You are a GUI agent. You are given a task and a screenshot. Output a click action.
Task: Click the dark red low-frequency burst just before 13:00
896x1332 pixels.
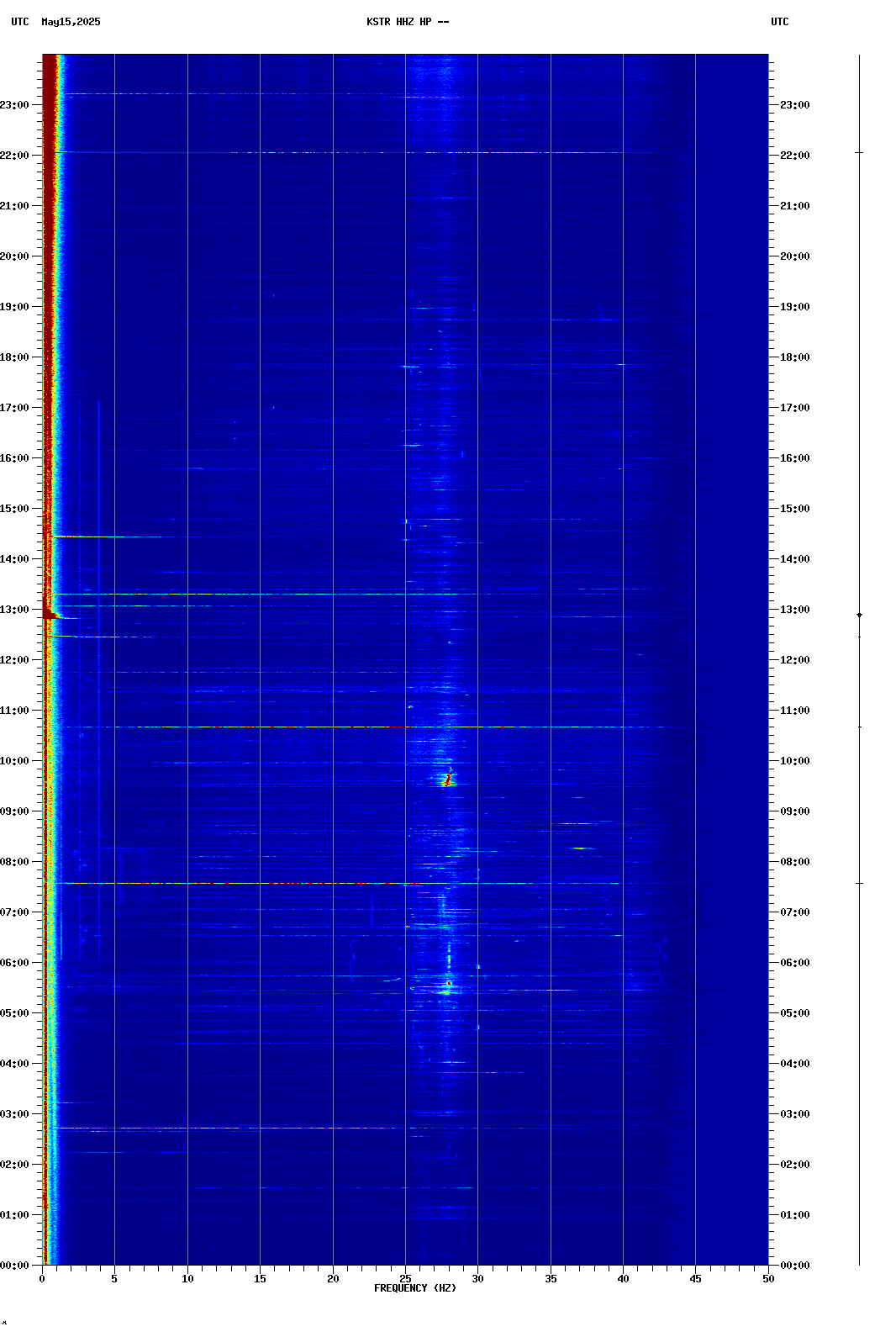point(50,616)
